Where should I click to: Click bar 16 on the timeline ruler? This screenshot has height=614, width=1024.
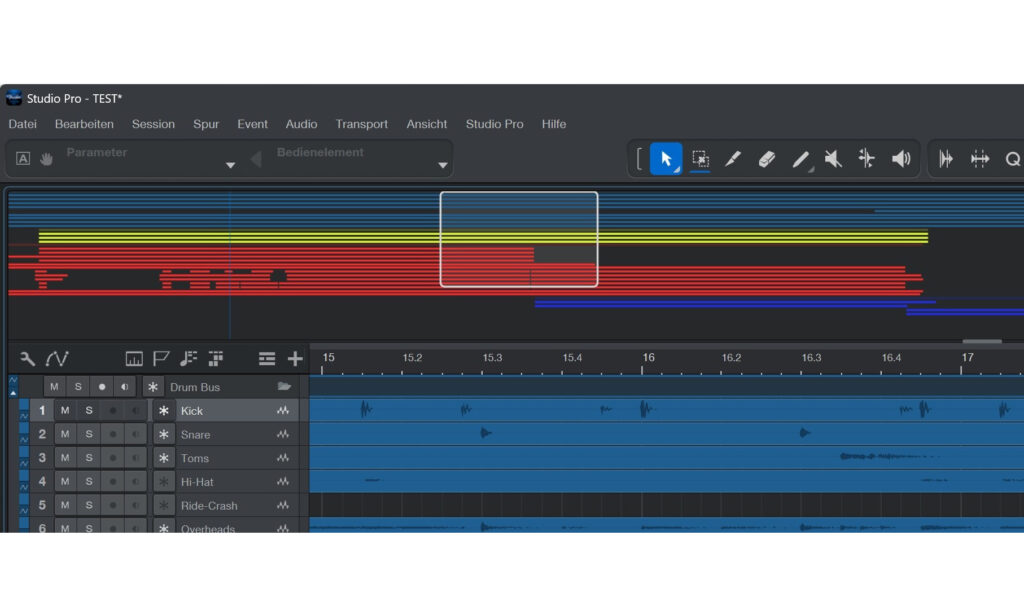tap(648, 358)
